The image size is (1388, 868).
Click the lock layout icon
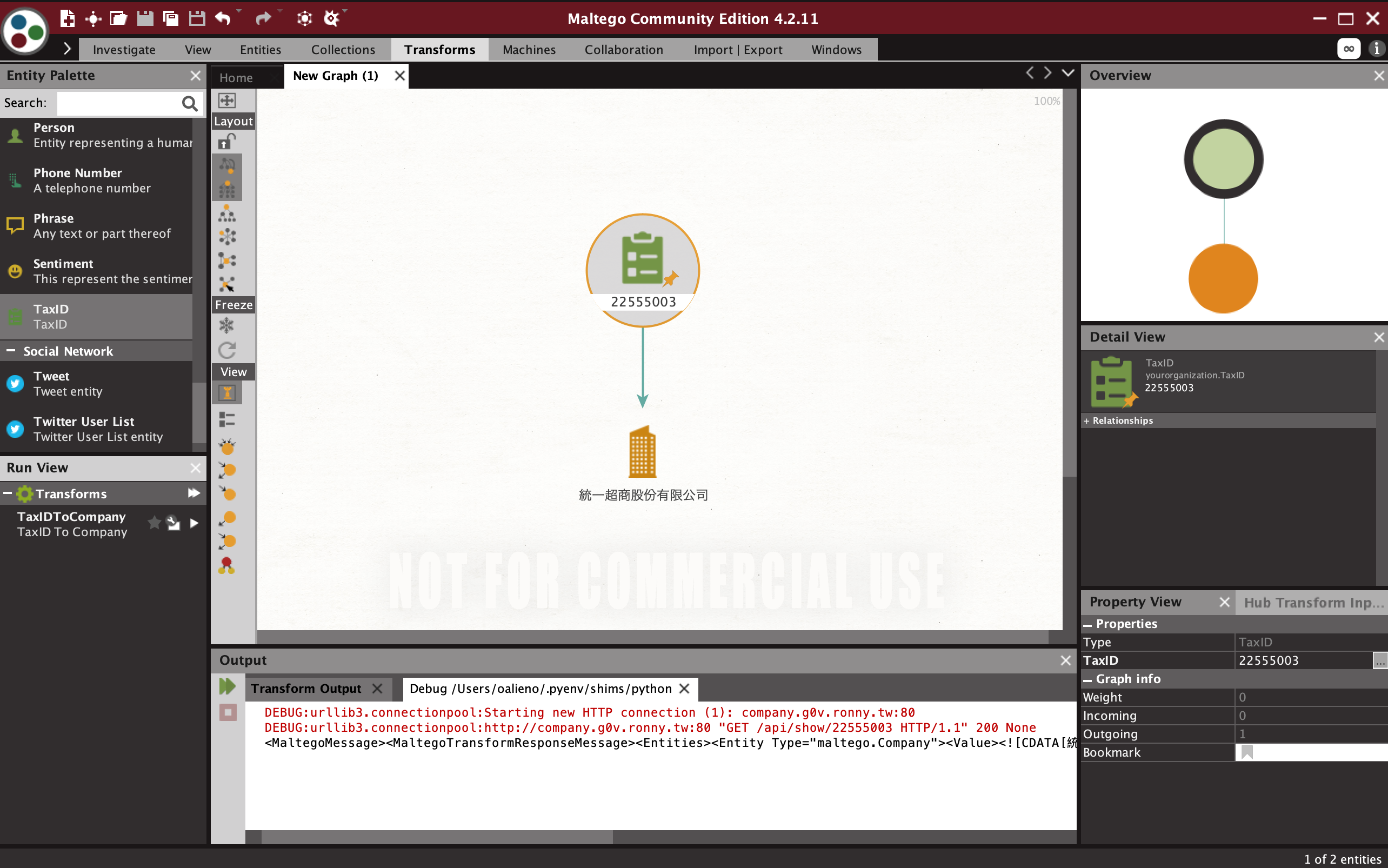[227, 142]
